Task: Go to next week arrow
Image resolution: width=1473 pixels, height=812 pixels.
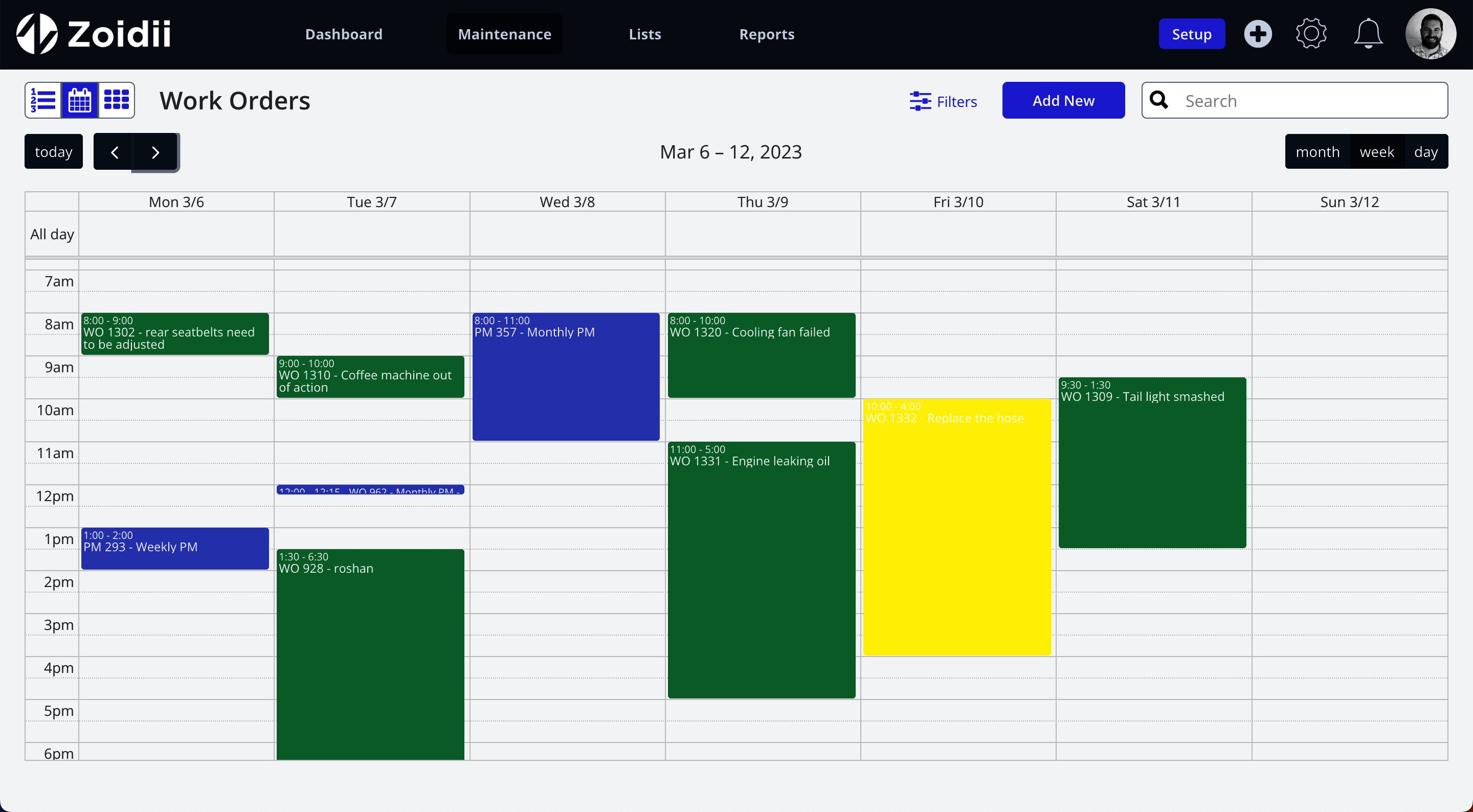Action: click(x=155, y=152)
